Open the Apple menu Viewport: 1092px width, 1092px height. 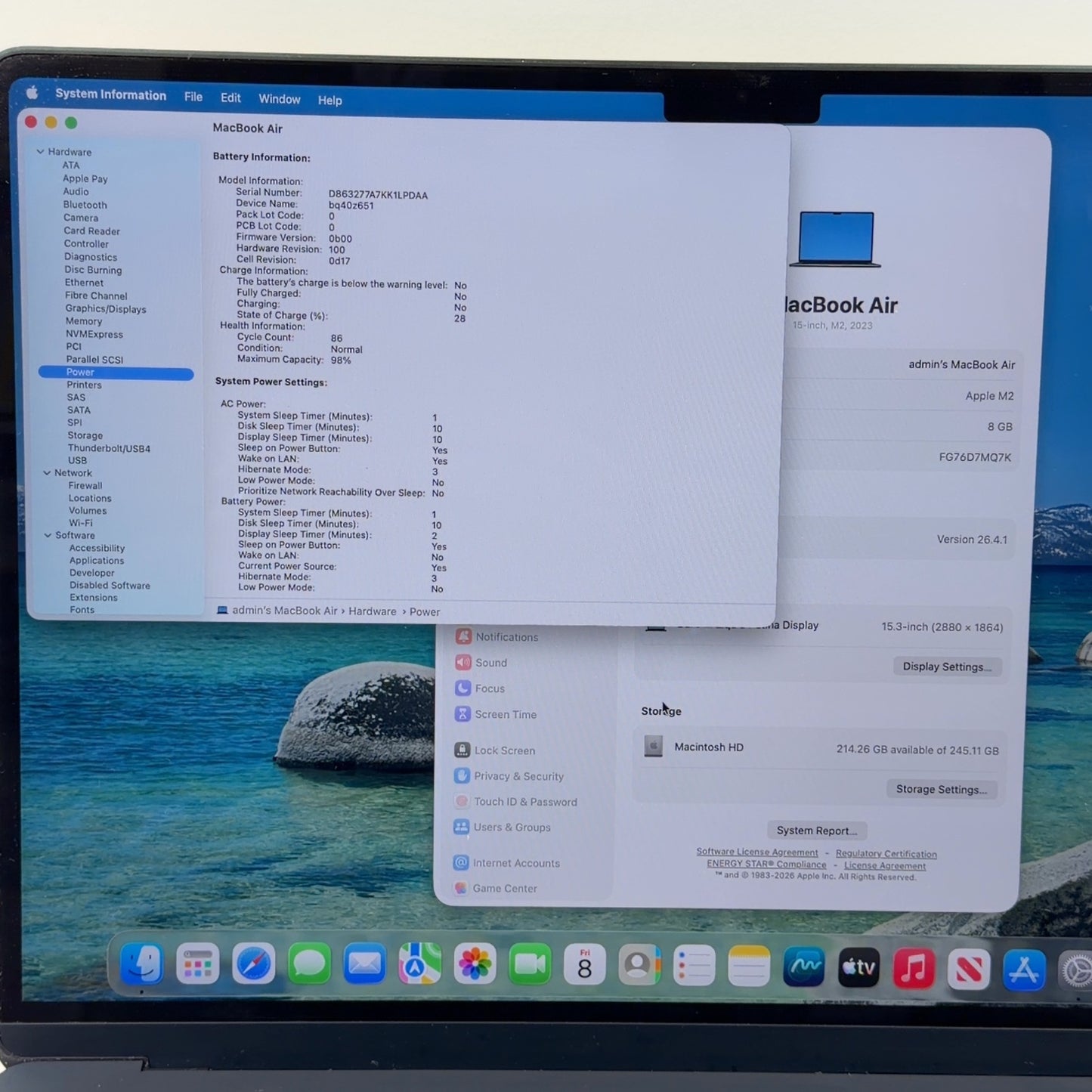pyautogui.click(x=32, y=93)
